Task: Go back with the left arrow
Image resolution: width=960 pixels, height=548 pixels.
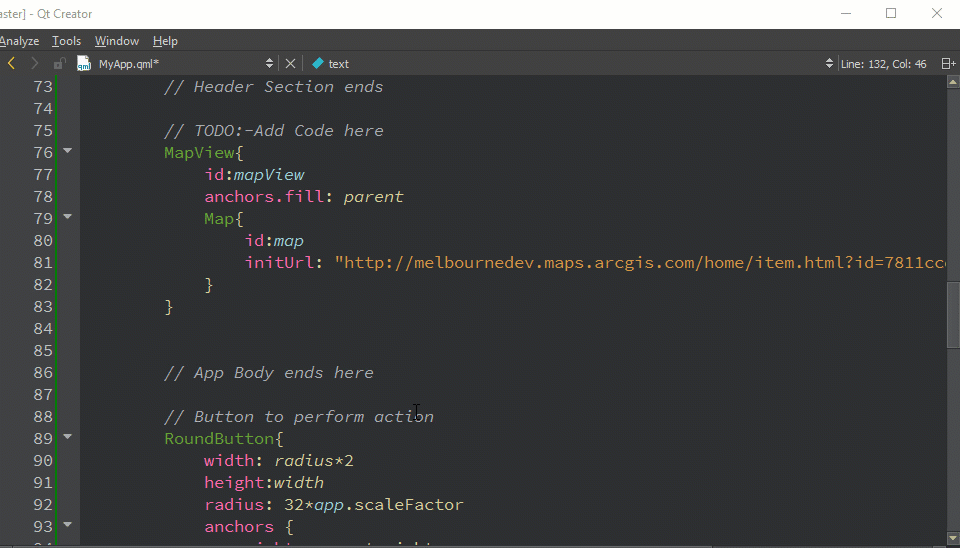Action: (11, 63)
